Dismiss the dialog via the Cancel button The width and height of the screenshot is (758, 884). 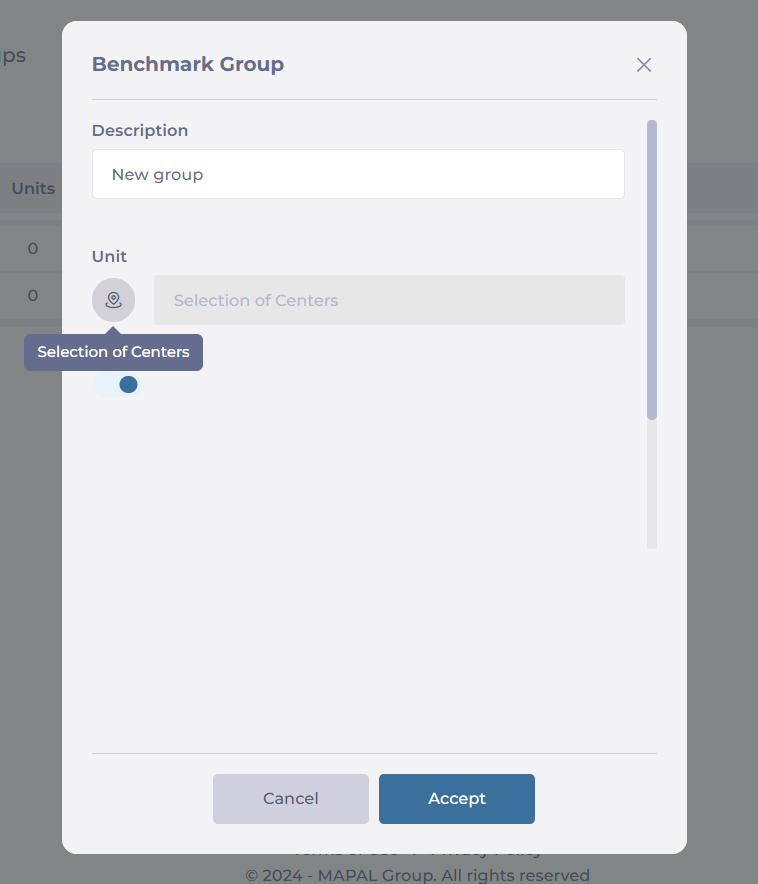[x=291, y=798]
